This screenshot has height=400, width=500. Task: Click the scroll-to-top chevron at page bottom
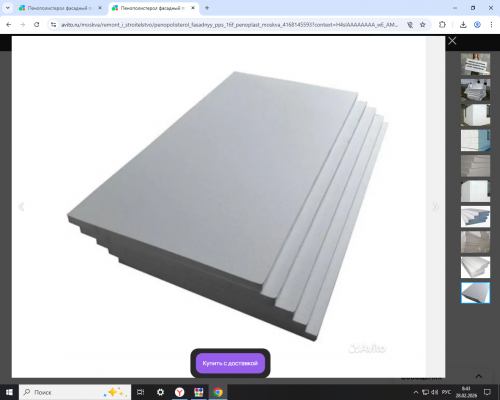(x=479, y=376)
